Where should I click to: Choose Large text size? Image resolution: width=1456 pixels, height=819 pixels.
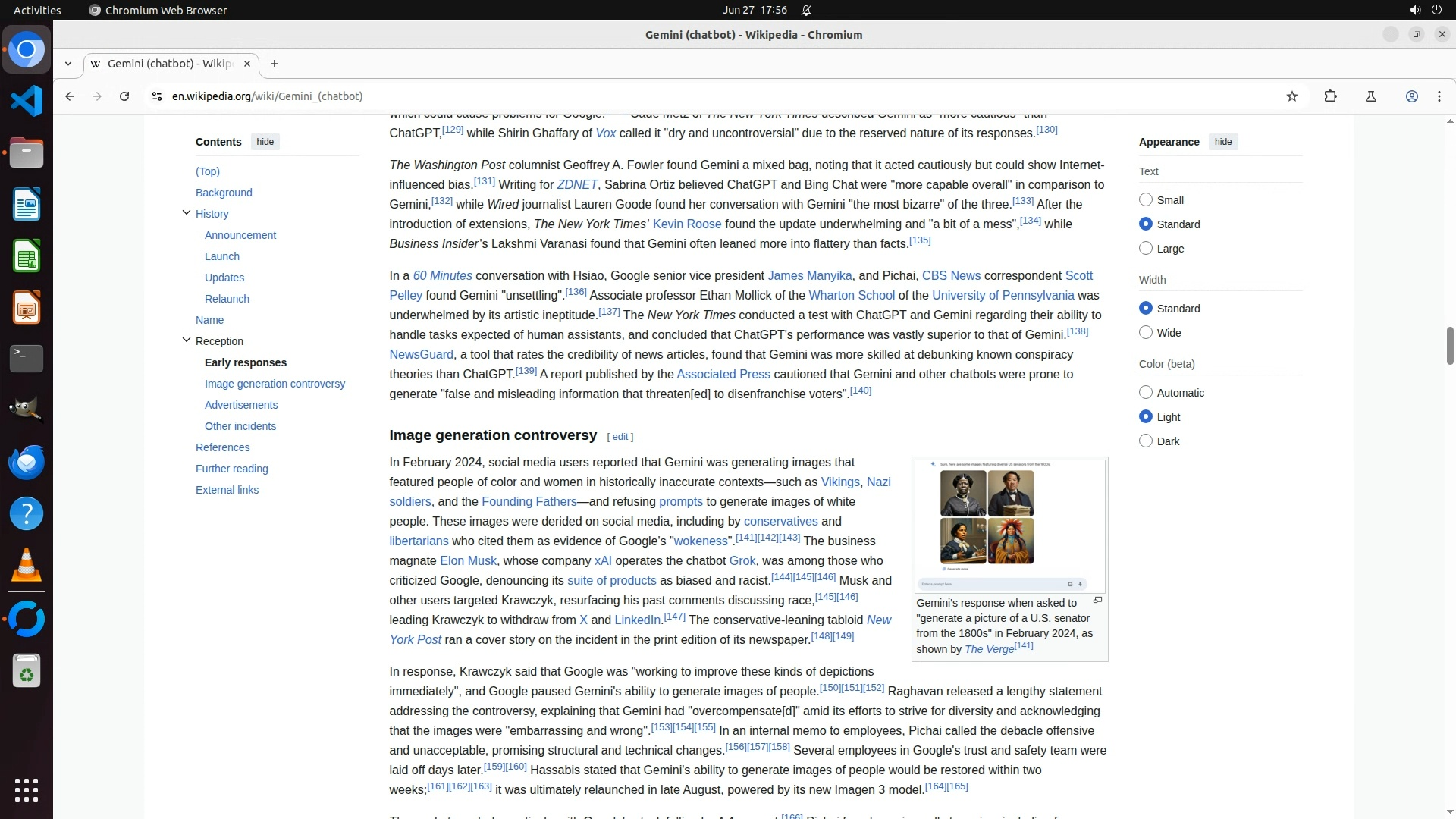tap(1146, 249)
